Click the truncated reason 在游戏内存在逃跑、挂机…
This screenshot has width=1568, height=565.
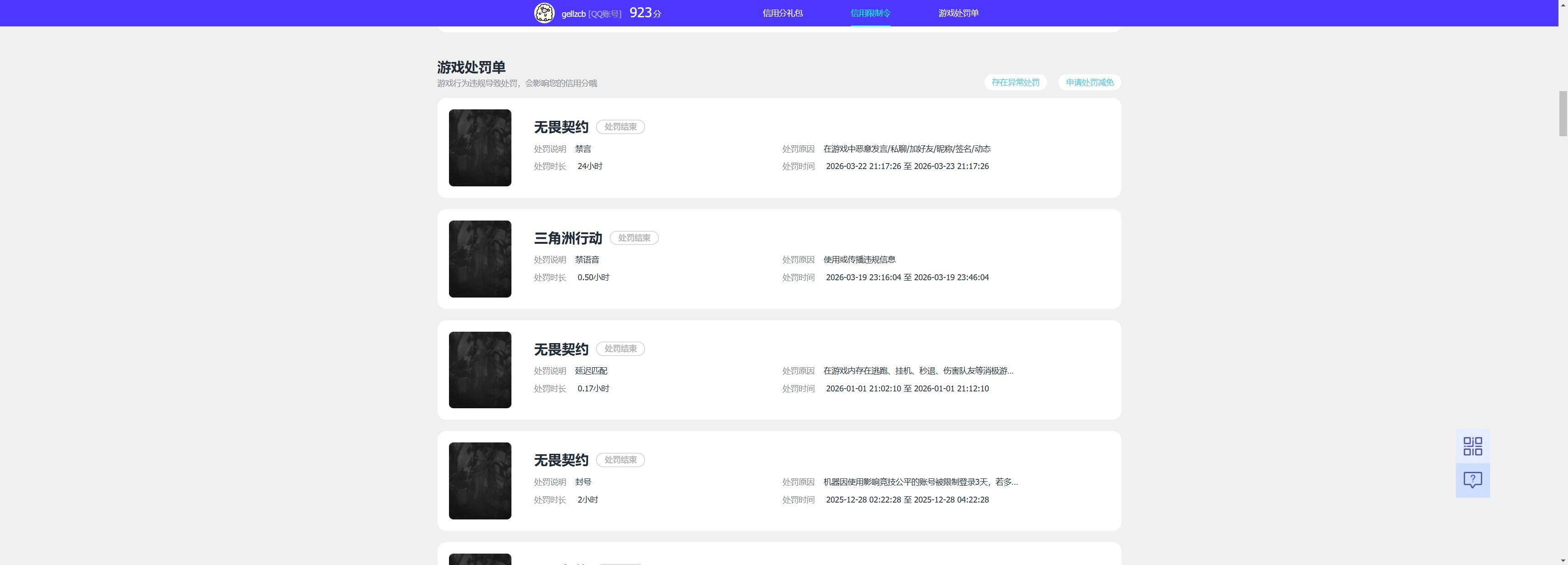918,371
